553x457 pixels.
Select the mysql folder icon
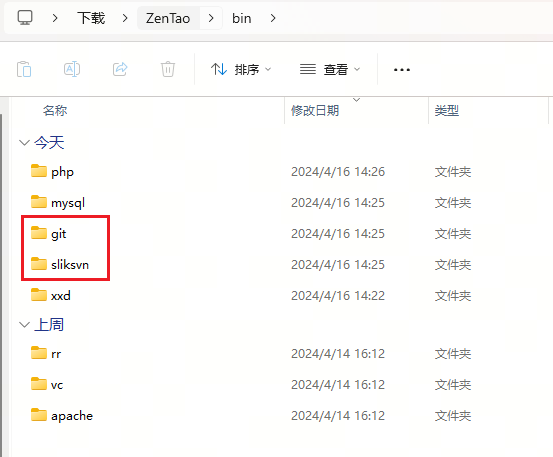pos(39,202)
